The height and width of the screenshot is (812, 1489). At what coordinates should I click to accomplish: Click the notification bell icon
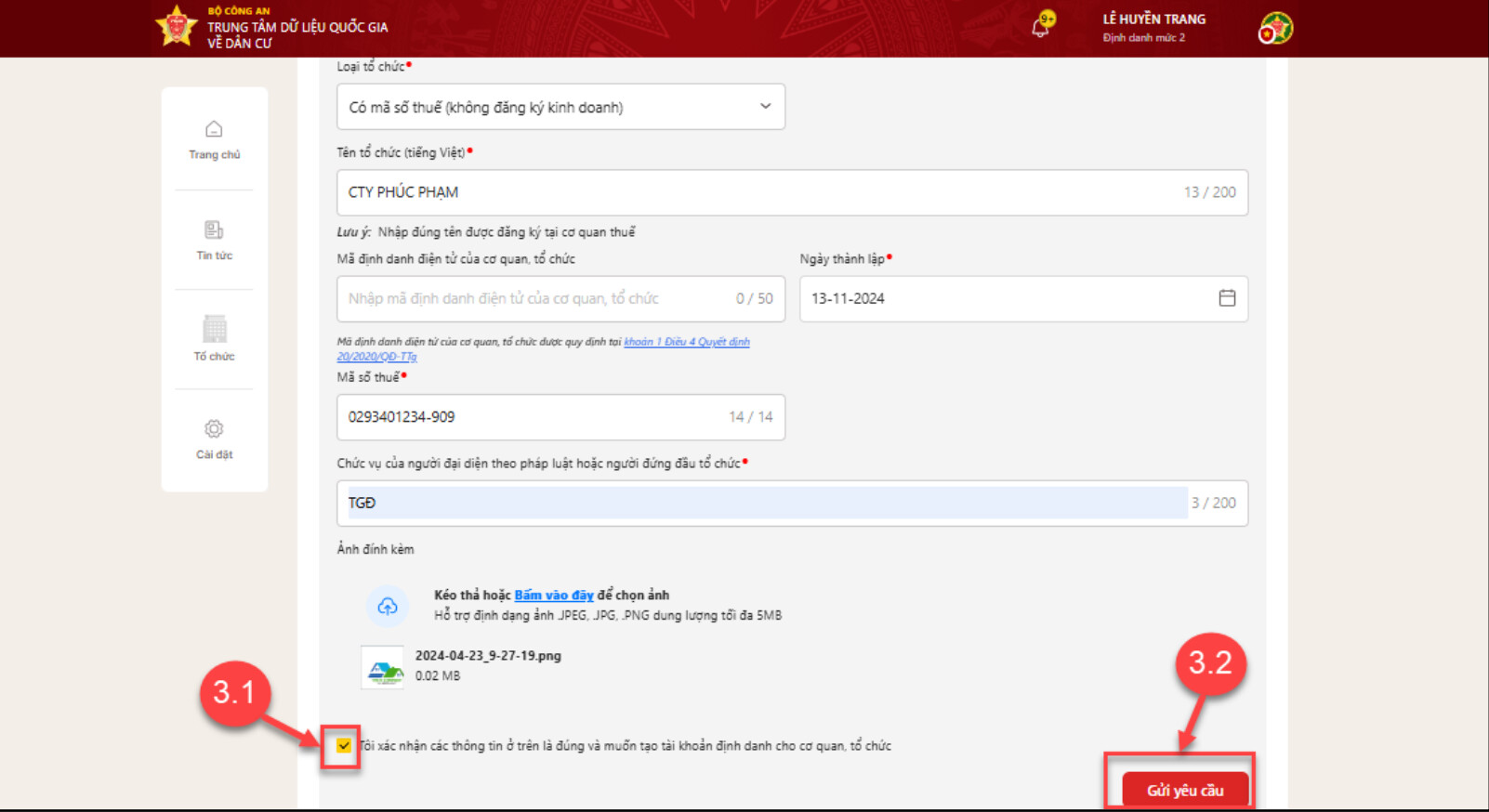click(1041, 26)
